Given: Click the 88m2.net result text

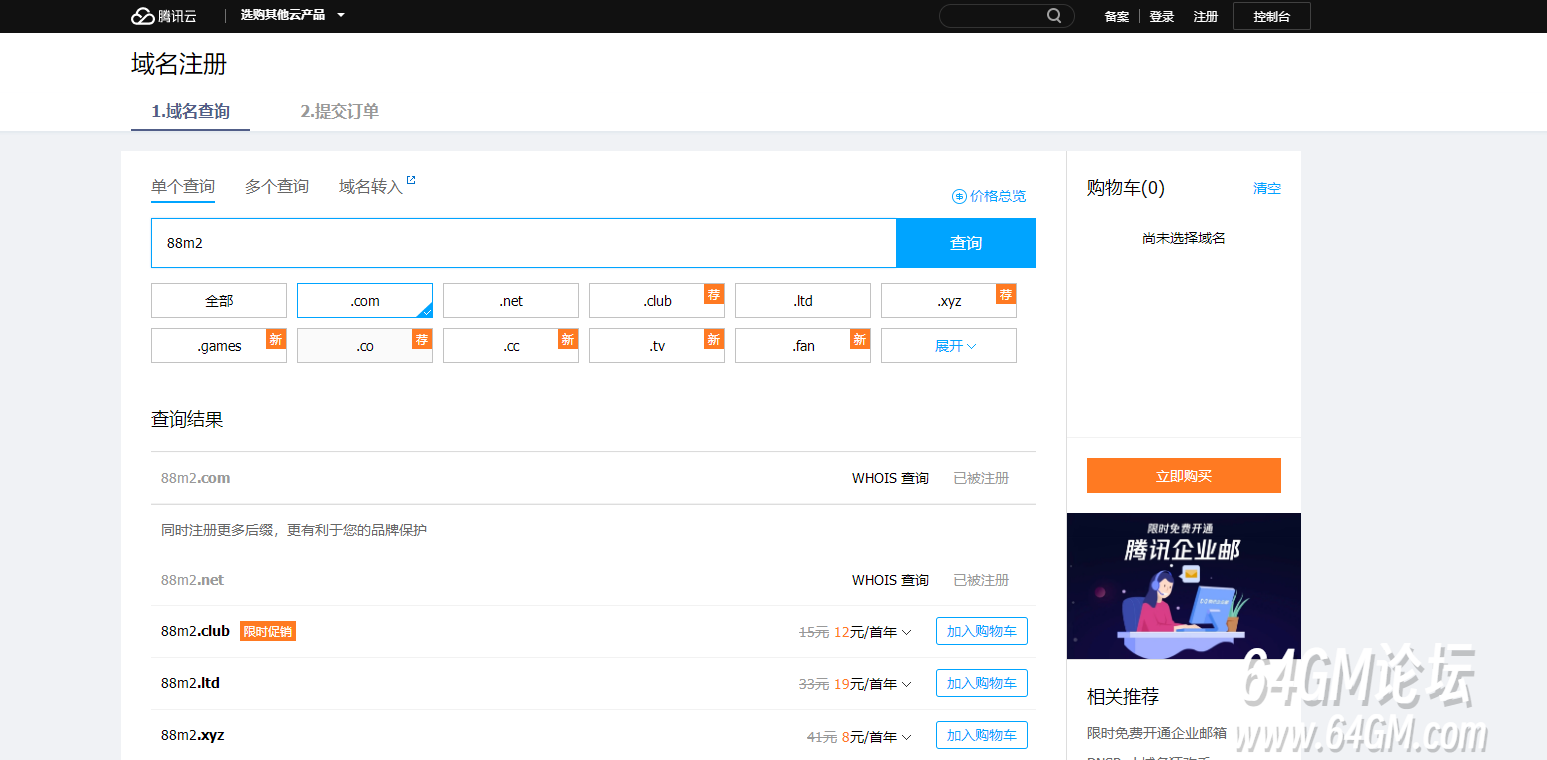Looking at the screenshot, I should click(192, 580).
